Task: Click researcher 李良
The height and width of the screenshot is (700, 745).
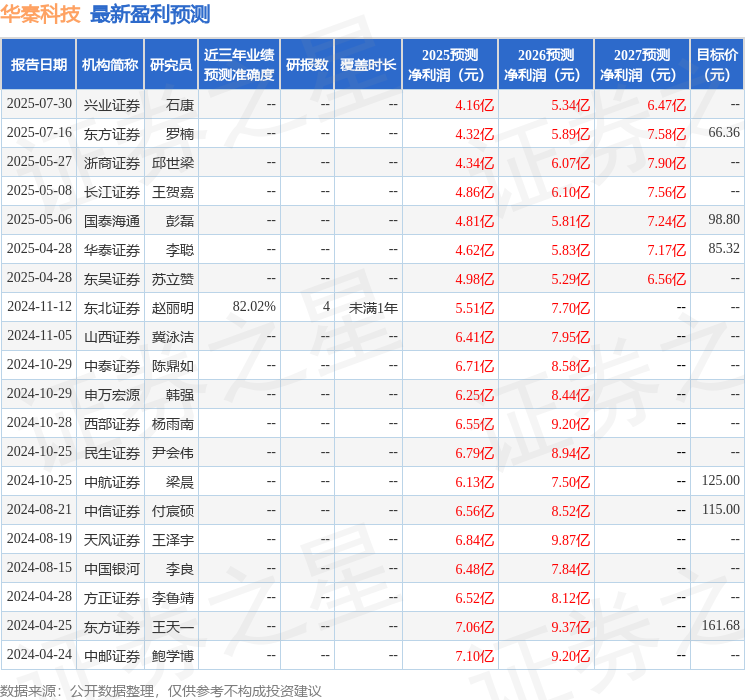Action: pos(180,569)
